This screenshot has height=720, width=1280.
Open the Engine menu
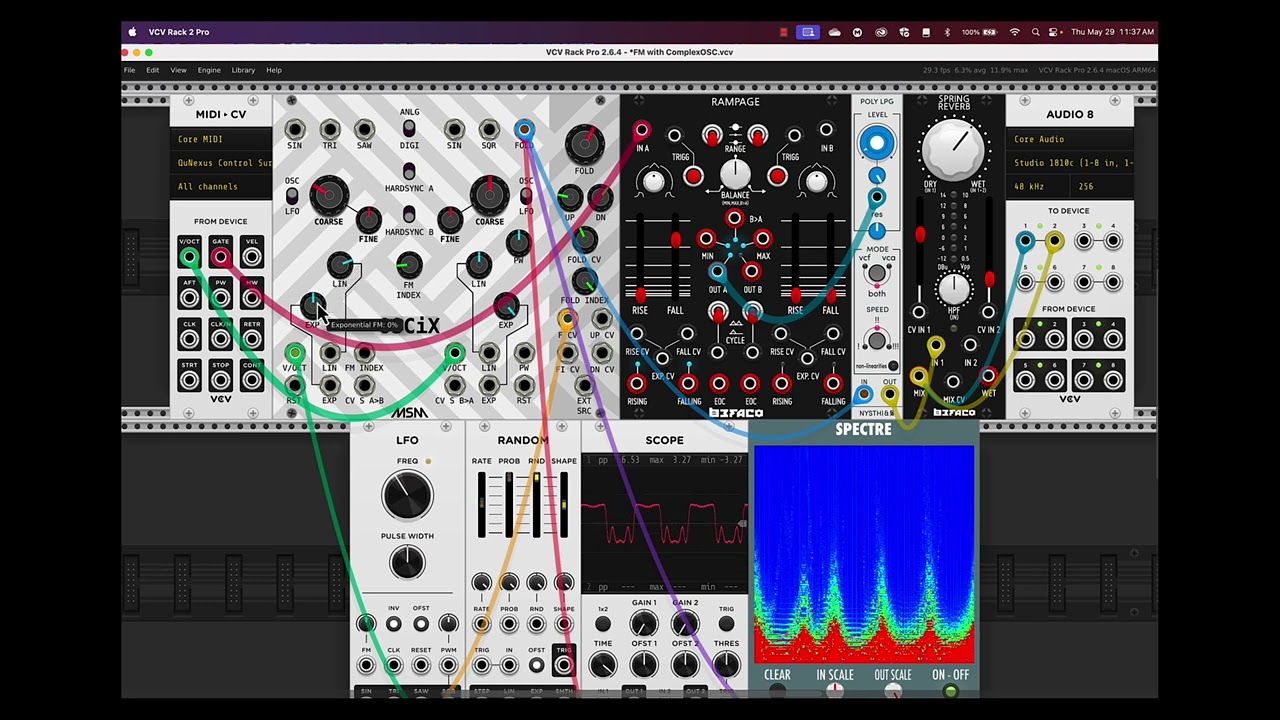pos(209,70)
